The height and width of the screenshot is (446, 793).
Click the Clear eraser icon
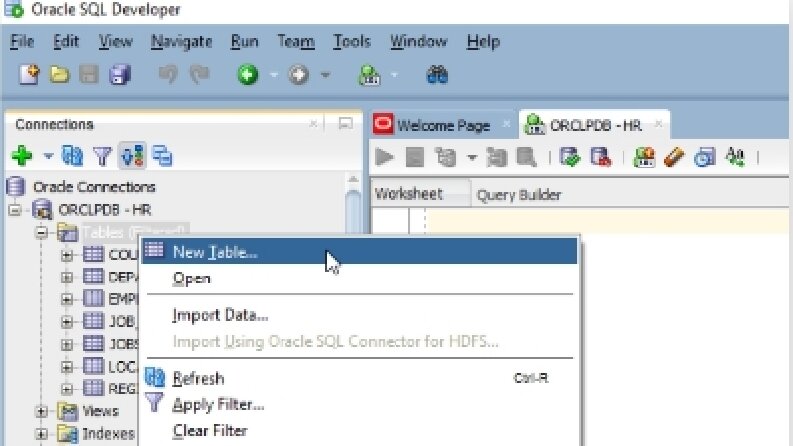coord(674,157)
